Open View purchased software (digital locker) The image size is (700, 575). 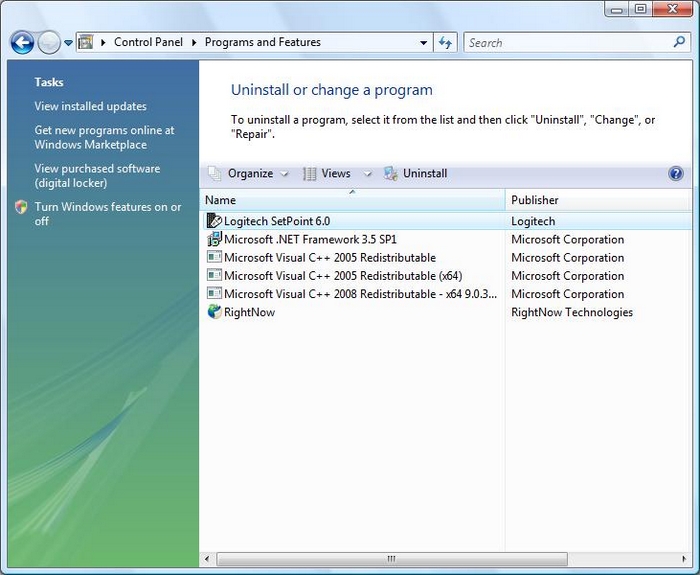[97, 175]
